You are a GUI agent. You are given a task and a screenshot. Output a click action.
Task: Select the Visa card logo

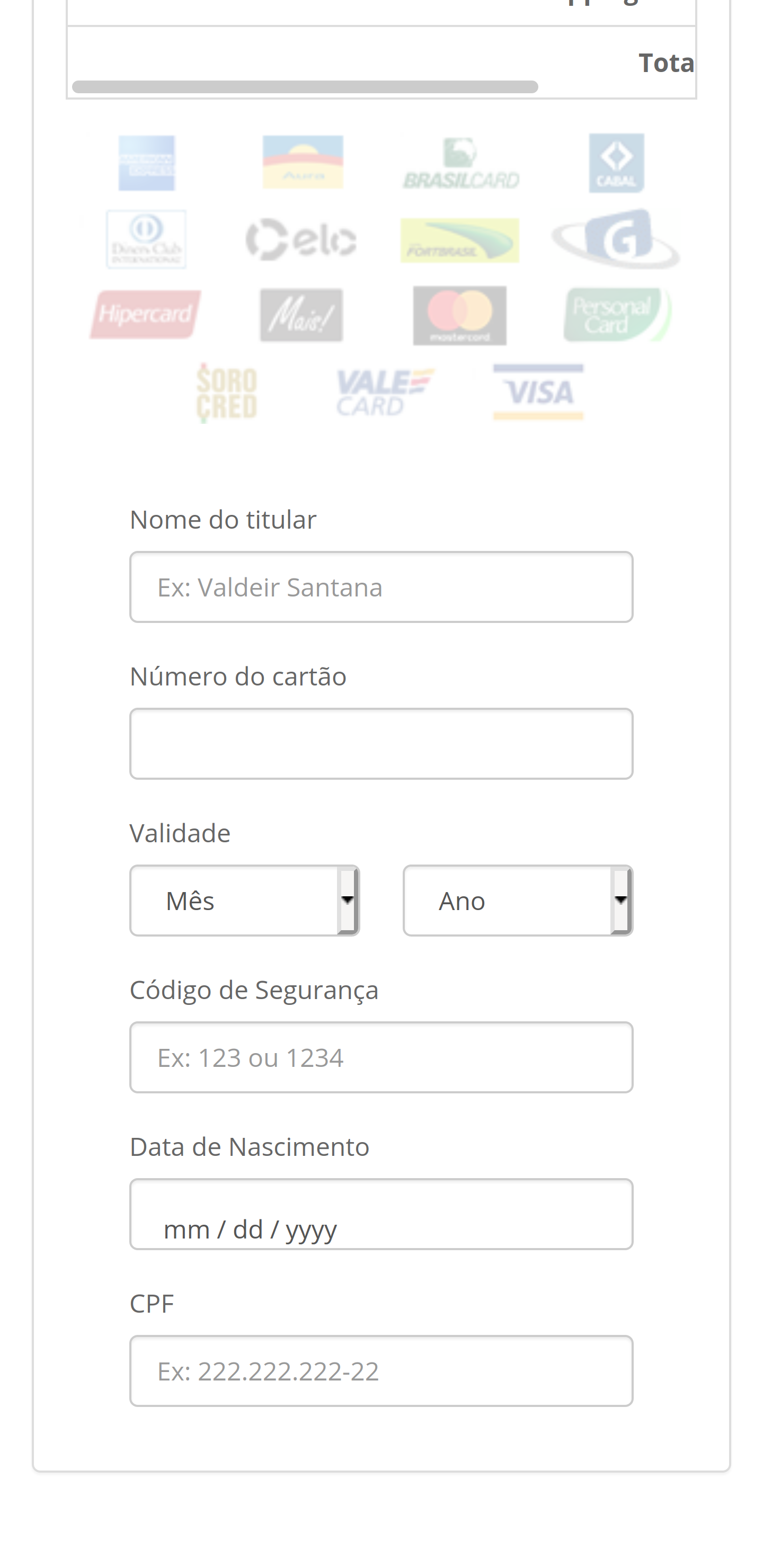538,392
